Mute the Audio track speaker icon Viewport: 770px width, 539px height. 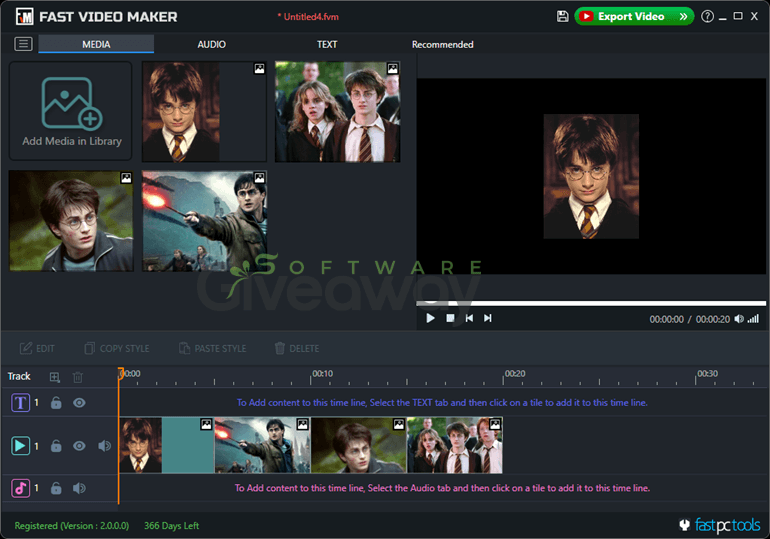click(79, 488)
